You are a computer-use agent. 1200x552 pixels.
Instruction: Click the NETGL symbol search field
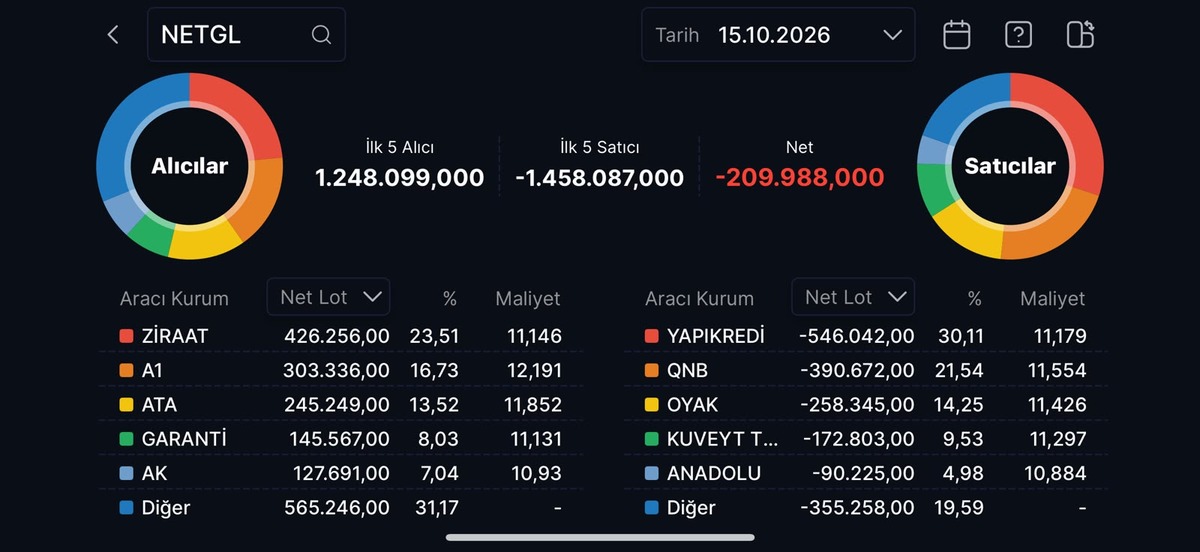click(x=246, y=35)
